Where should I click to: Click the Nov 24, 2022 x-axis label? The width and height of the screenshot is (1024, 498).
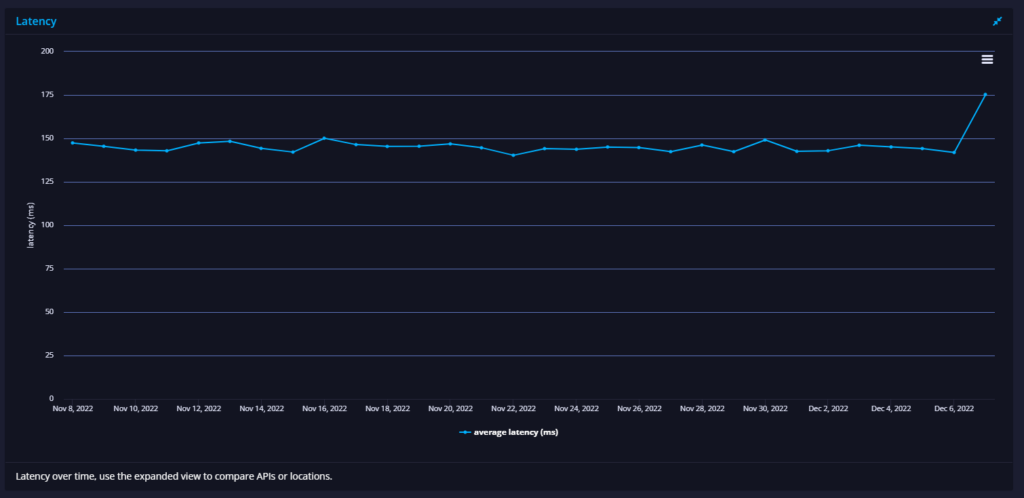tap(576, 409)
